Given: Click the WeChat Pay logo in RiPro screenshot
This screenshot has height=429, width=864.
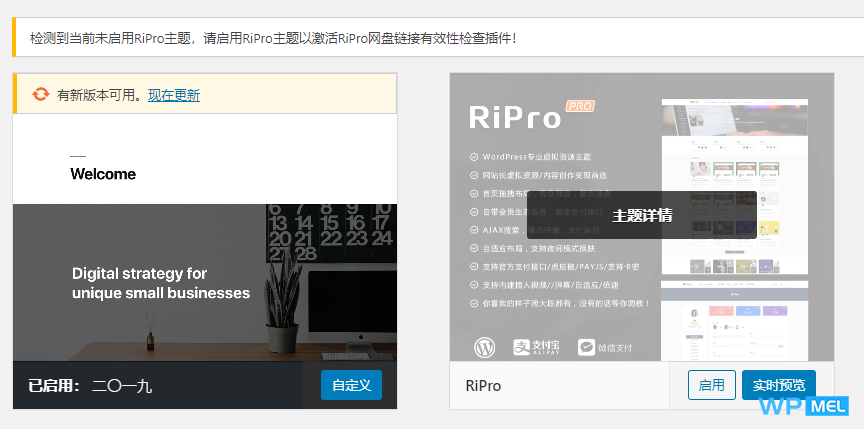Looking at the screenshot, I should (604, 347).
